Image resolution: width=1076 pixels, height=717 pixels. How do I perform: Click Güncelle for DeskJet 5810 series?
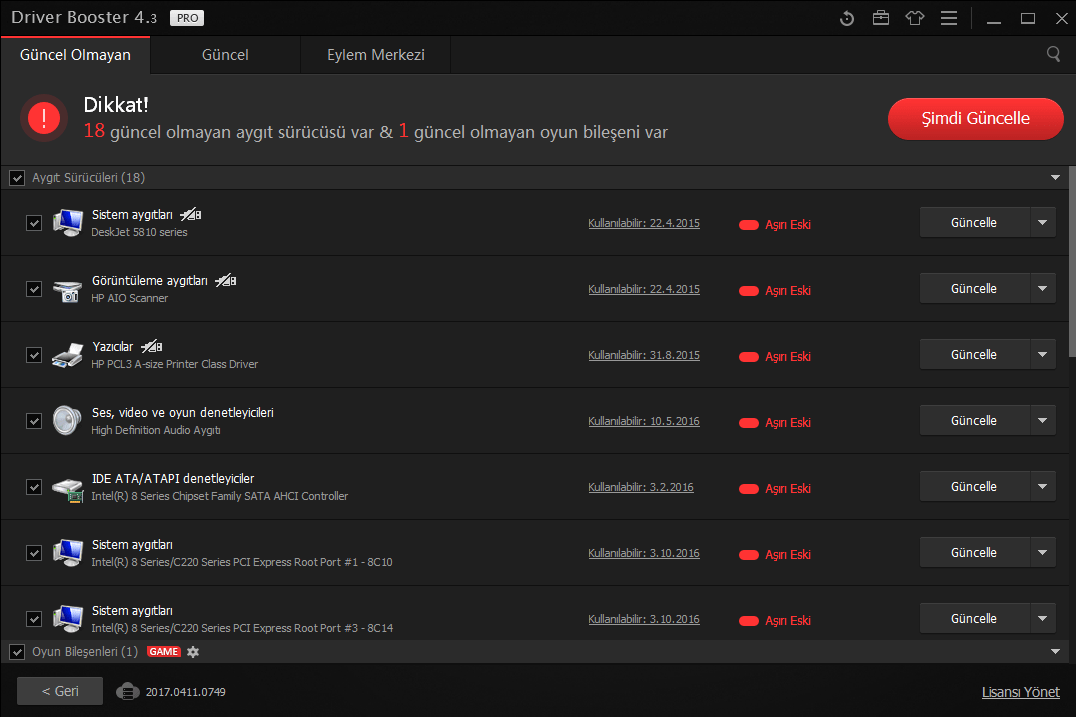(x=974, y=222)
